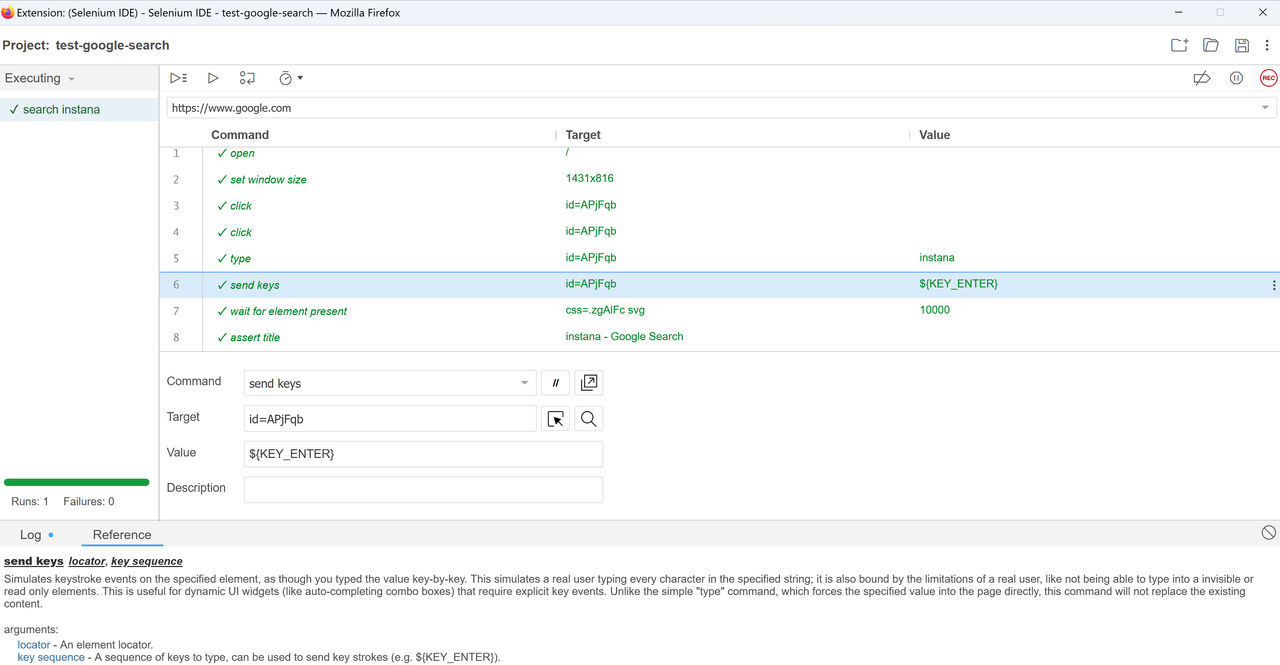Click the Description input field

(x=423, y=489)
